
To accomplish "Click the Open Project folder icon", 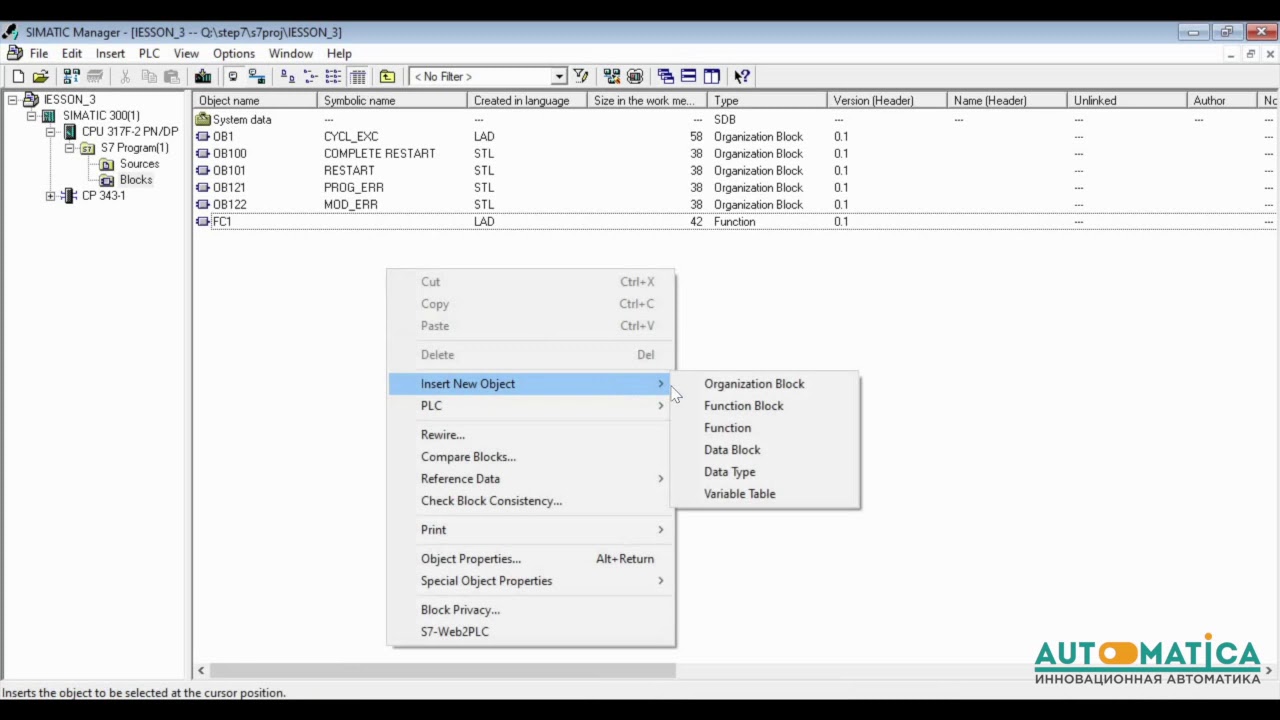I will point(40,76).
